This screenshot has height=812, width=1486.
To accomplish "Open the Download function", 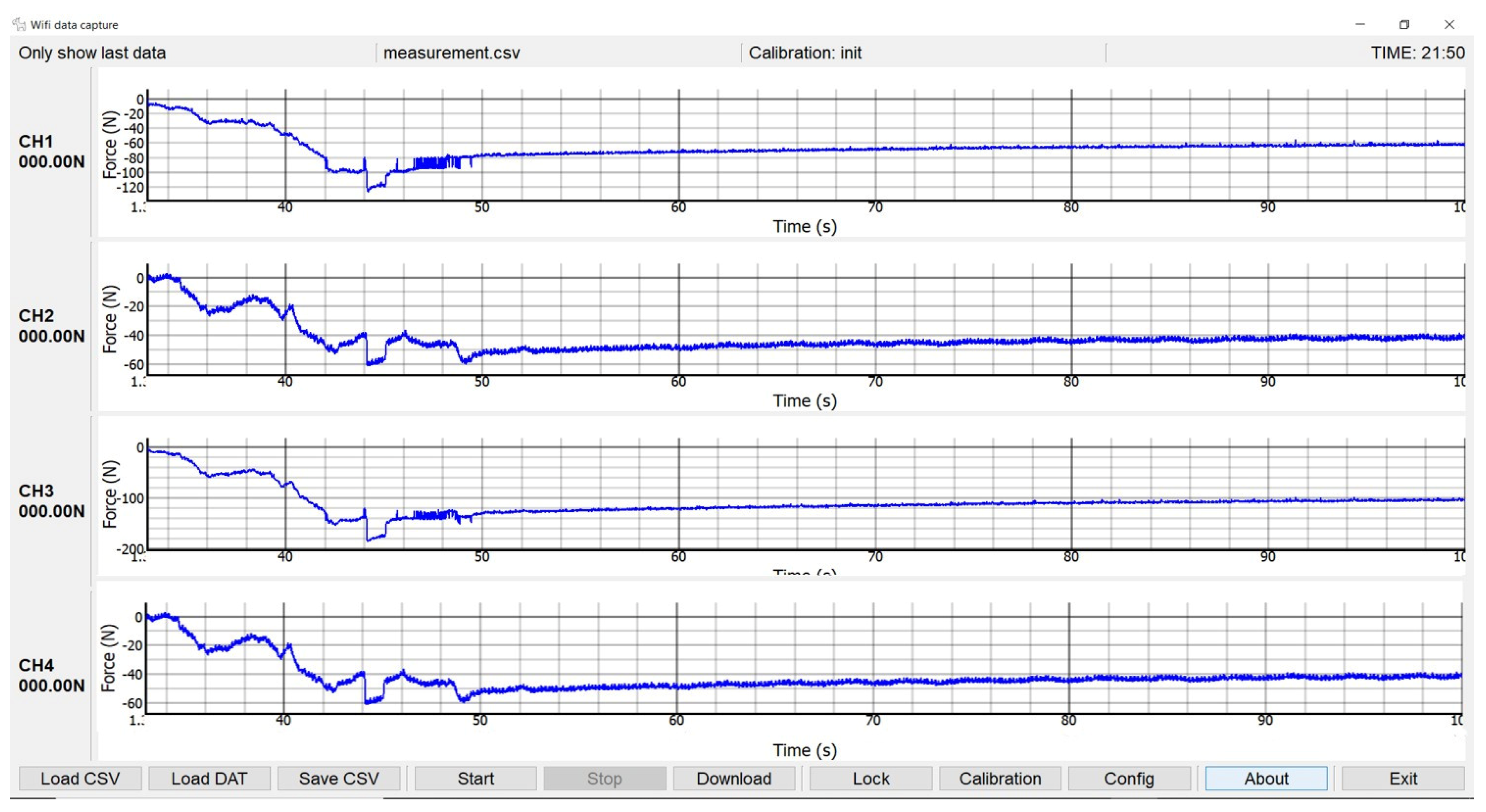I will coord(734,778).
